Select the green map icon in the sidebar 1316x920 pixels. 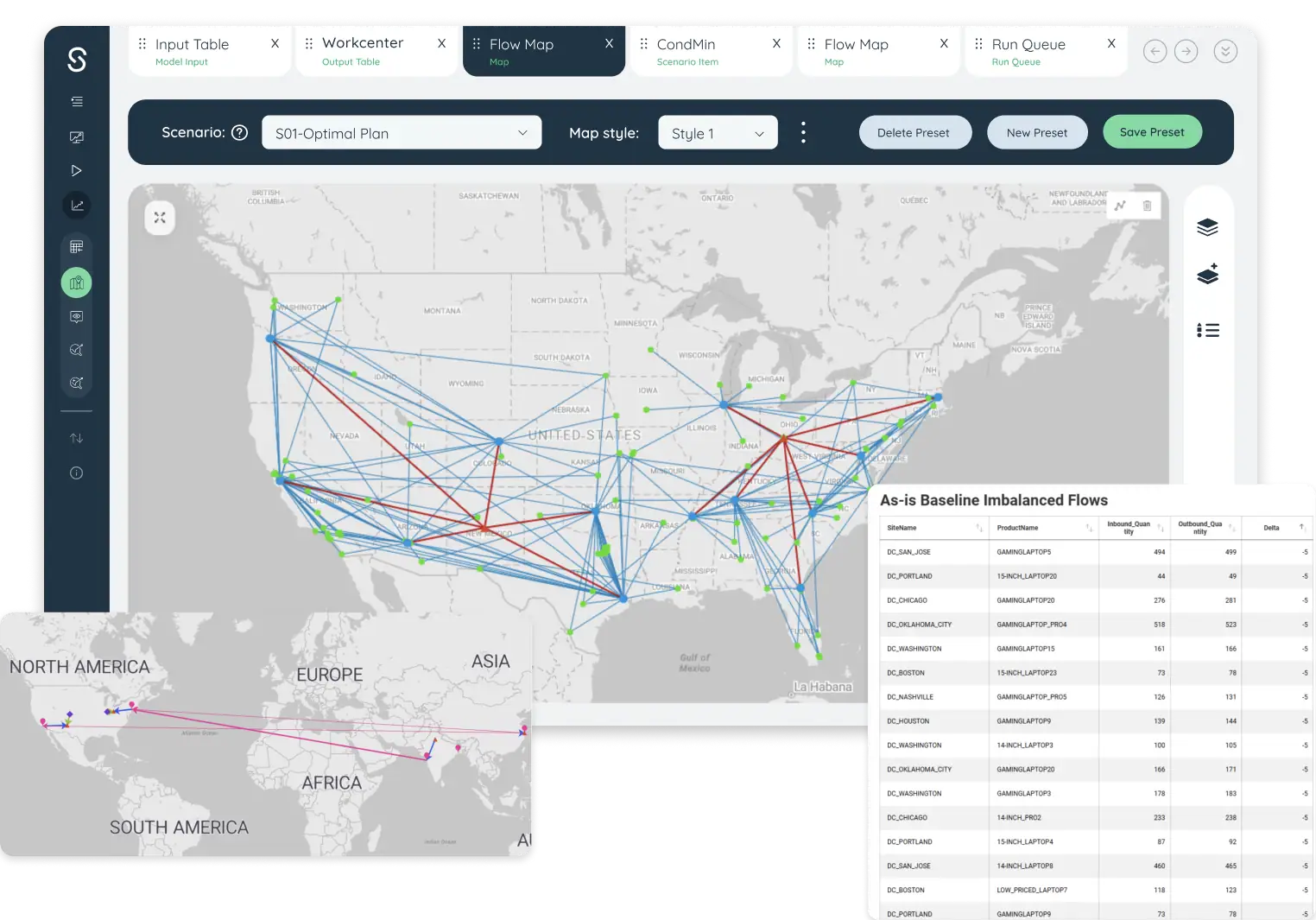point(76,282)
